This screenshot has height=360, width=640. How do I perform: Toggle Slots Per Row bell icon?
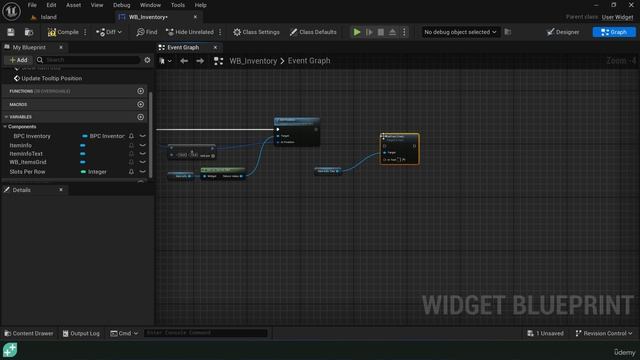pos(131,172)
